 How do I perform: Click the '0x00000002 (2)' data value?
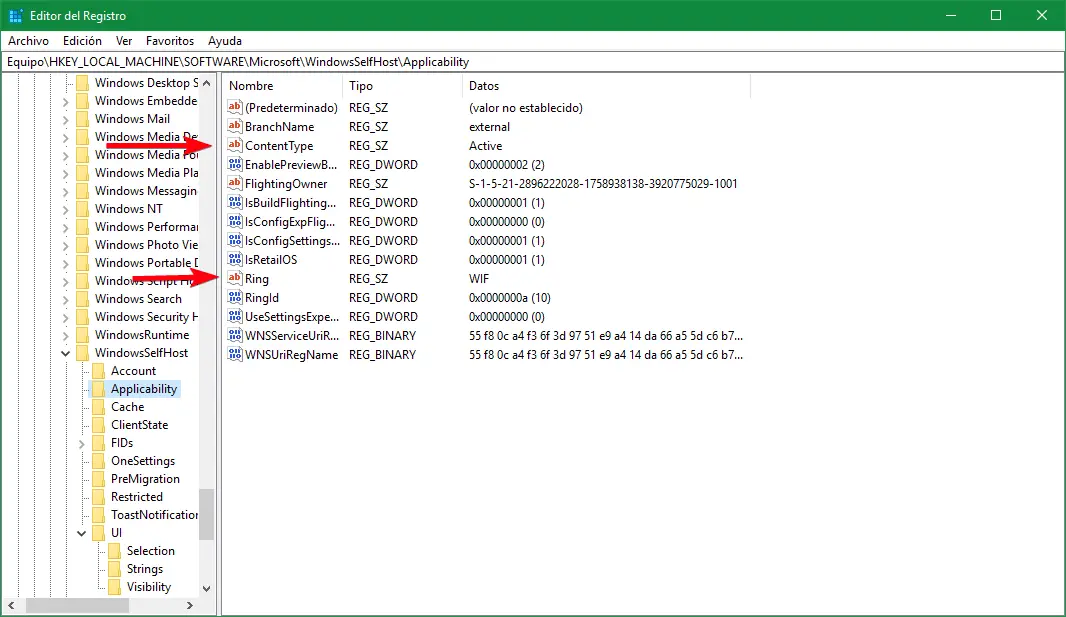[506, 164]
